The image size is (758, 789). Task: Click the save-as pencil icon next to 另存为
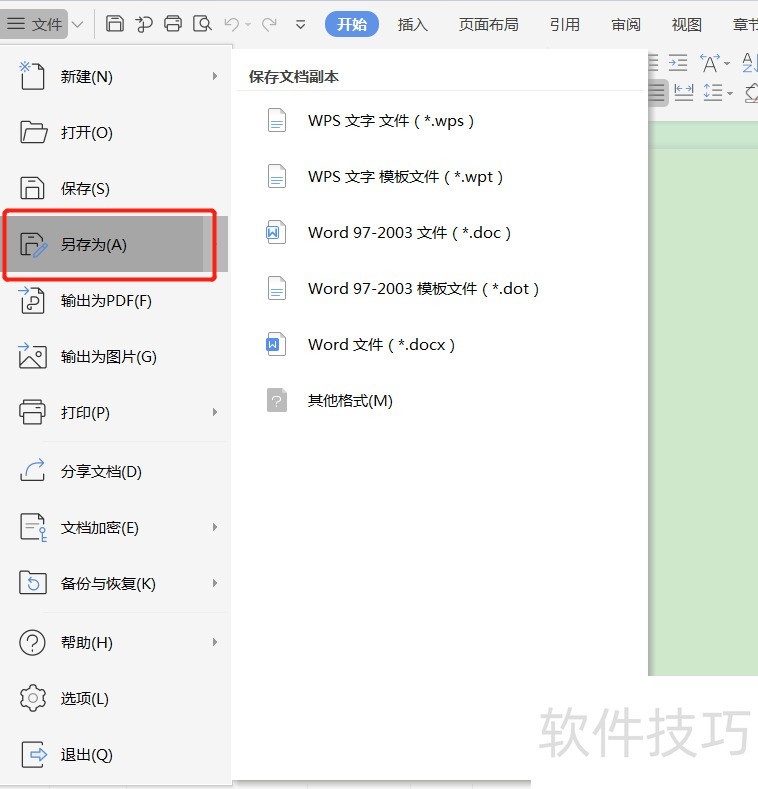pos(33,245)
